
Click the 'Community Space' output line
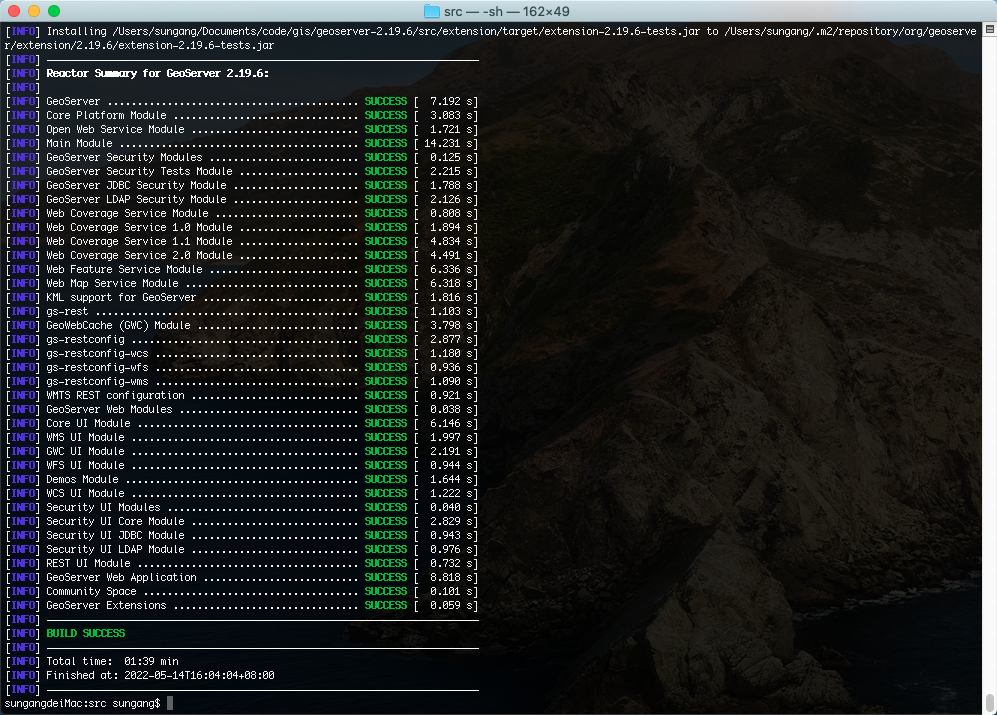(x=91, y=591)
